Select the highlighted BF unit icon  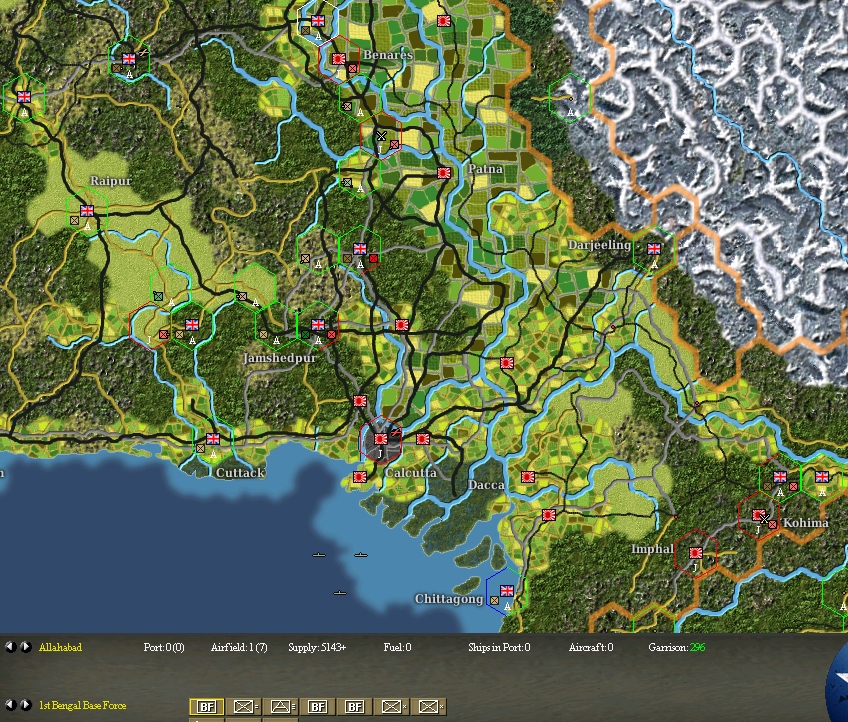[207, 706]
